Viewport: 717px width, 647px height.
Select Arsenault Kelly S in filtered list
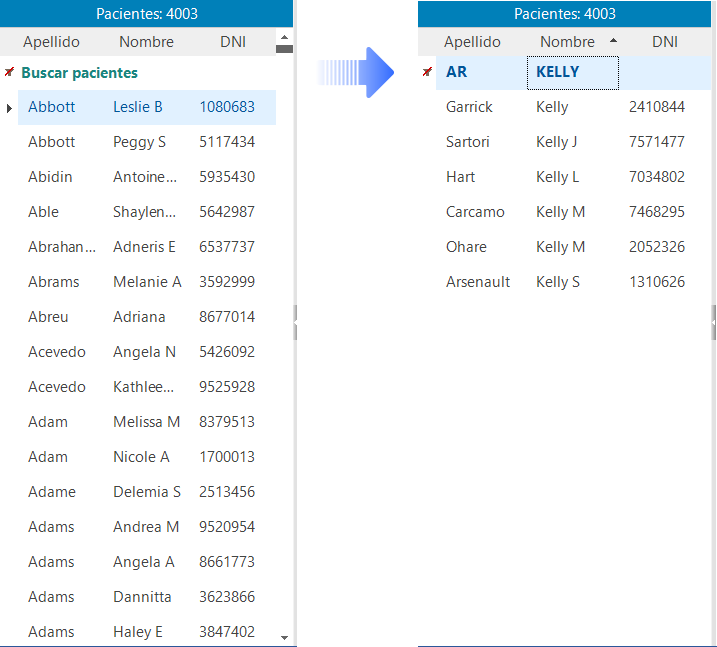573,282
